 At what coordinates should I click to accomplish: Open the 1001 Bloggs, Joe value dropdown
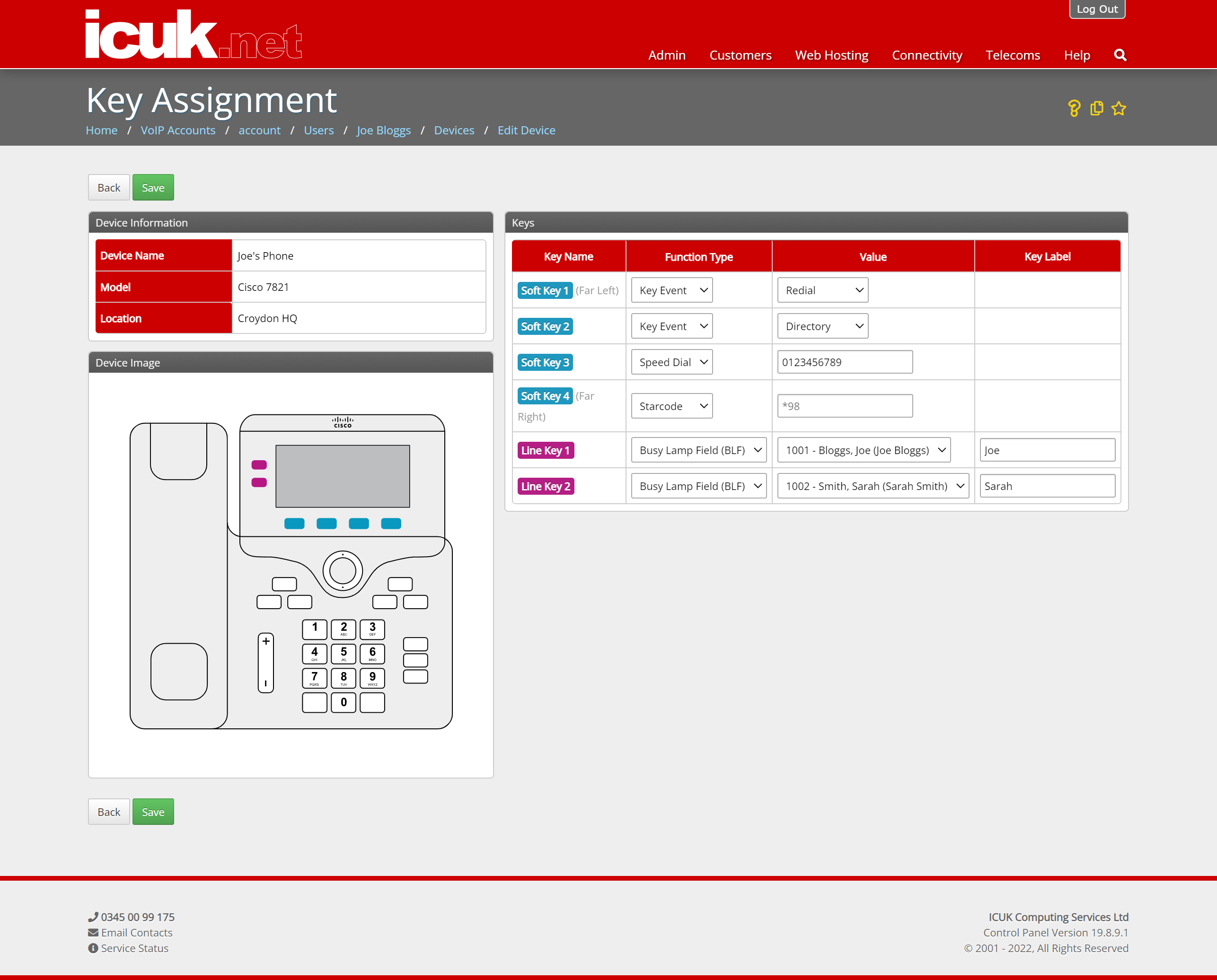(864, 450)
